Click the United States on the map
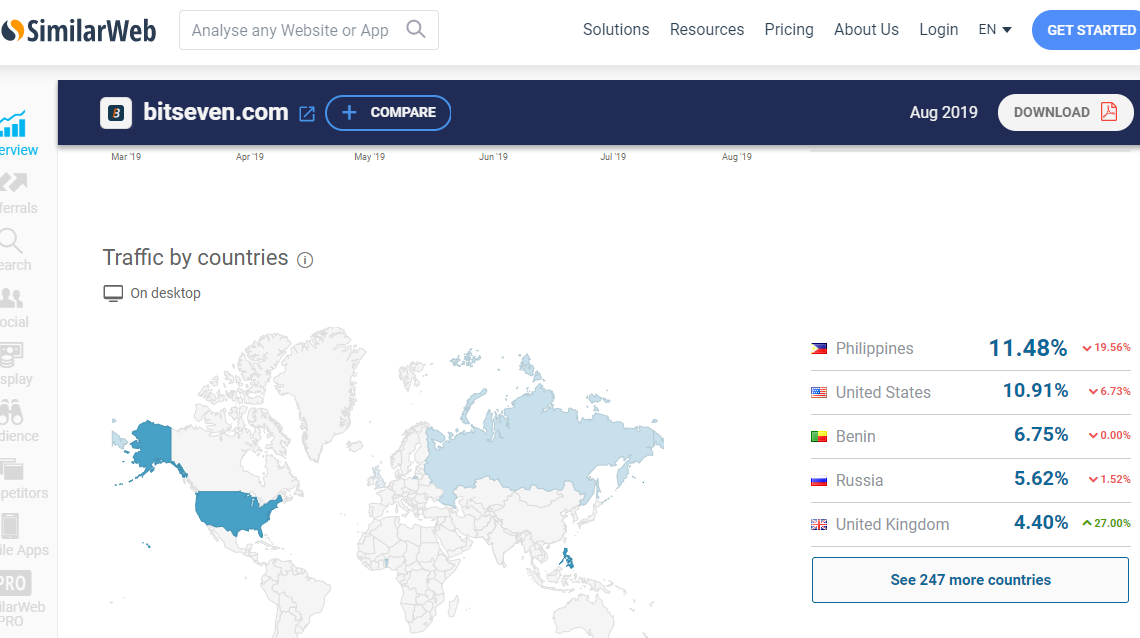This screenshot has height=638, width=1140. click(x=234, y=511)
